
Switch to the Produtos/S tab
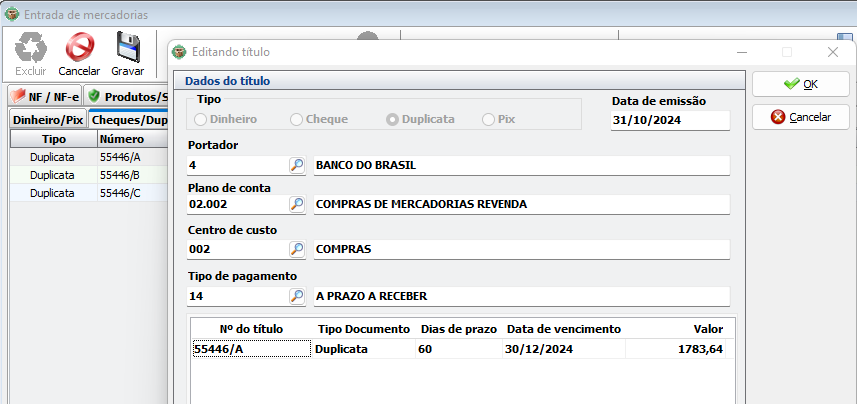coord(127,97)
